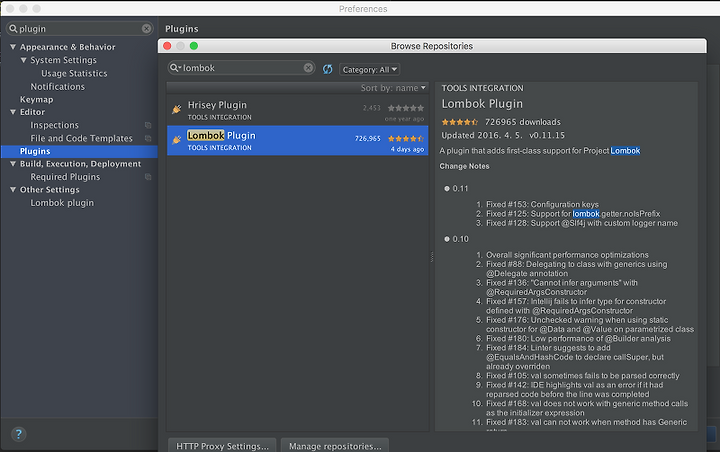Screen dimensions: 720x452
Task: Focus the lombok repository search field
Action: (242, 68)
